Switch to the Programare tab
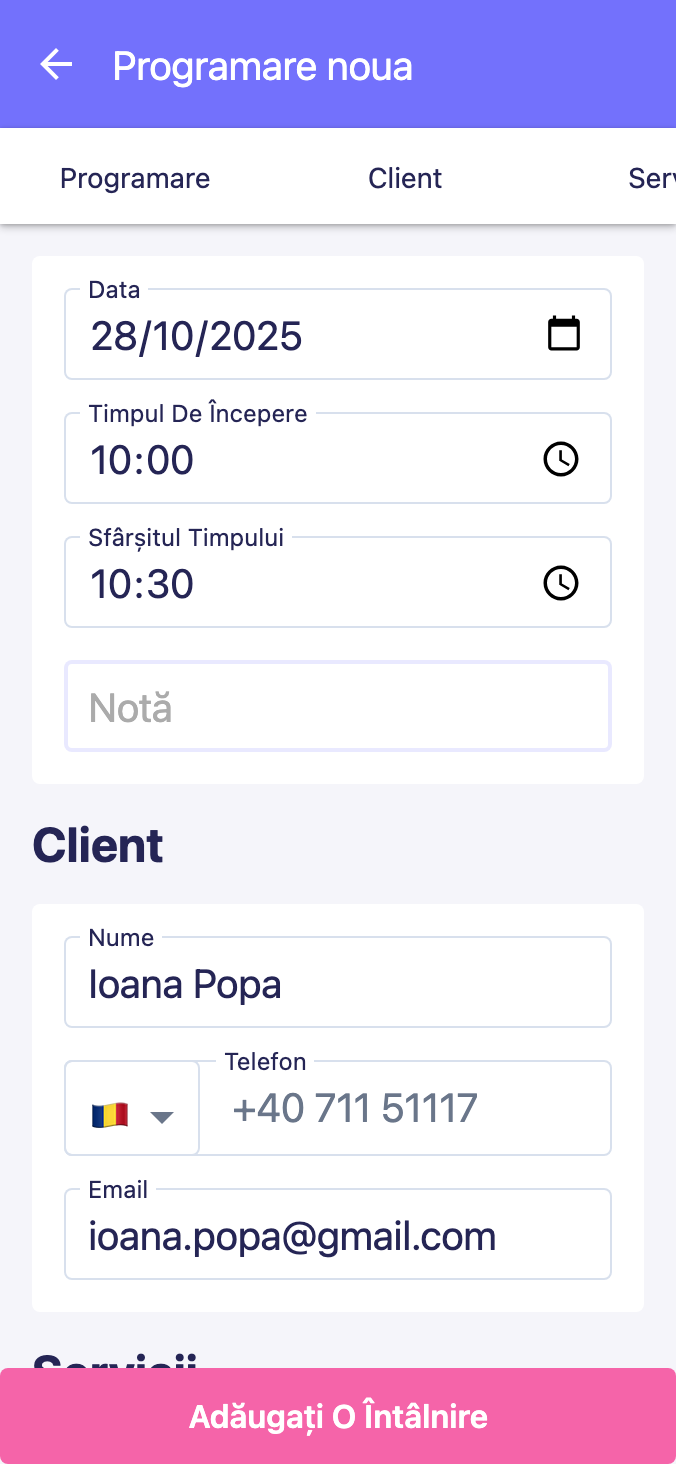This screenshot has width=676, height=1464. click(x=135, y=178)
